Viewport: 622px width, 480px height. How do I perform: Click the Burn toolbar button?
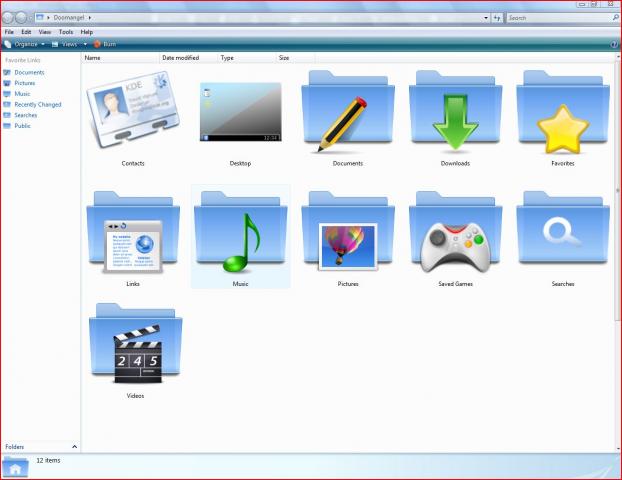tap(108, 44)
